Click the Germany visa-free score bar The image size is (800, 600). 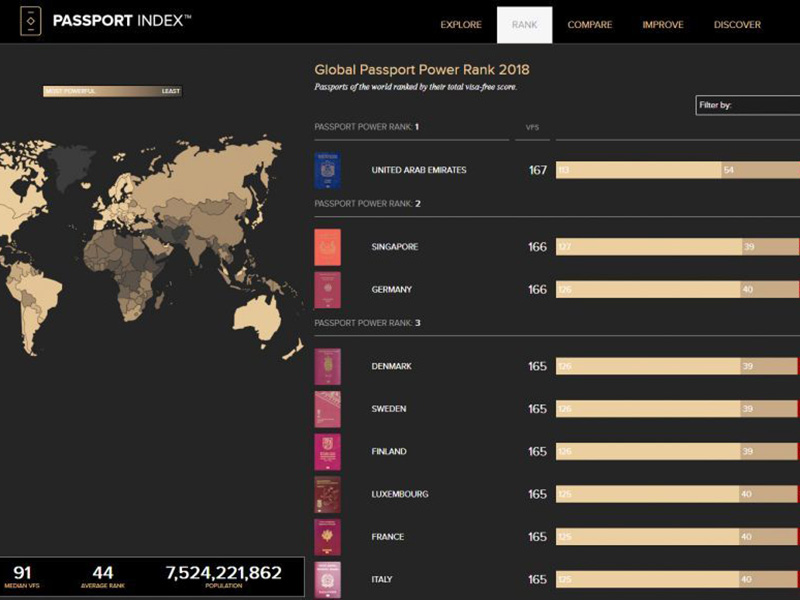678,289
